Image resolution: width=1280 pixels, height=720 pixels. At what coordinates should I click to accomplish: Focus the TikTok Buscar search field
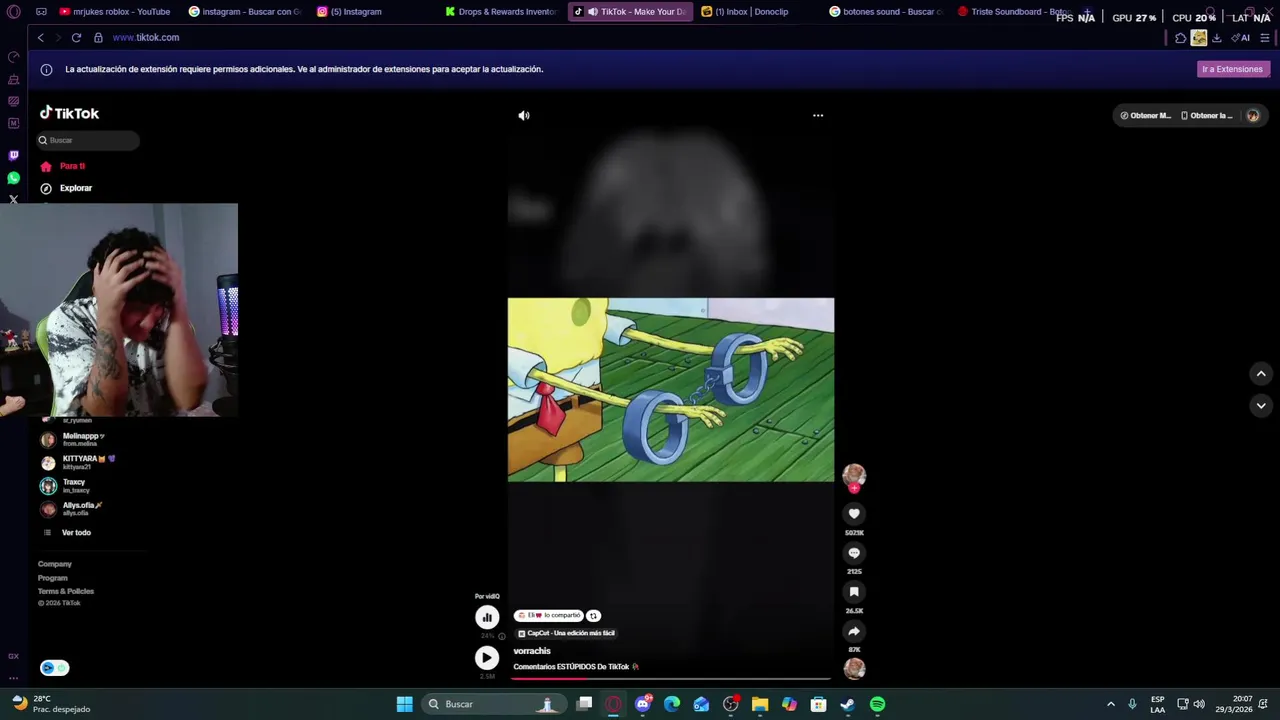(88, 140)
